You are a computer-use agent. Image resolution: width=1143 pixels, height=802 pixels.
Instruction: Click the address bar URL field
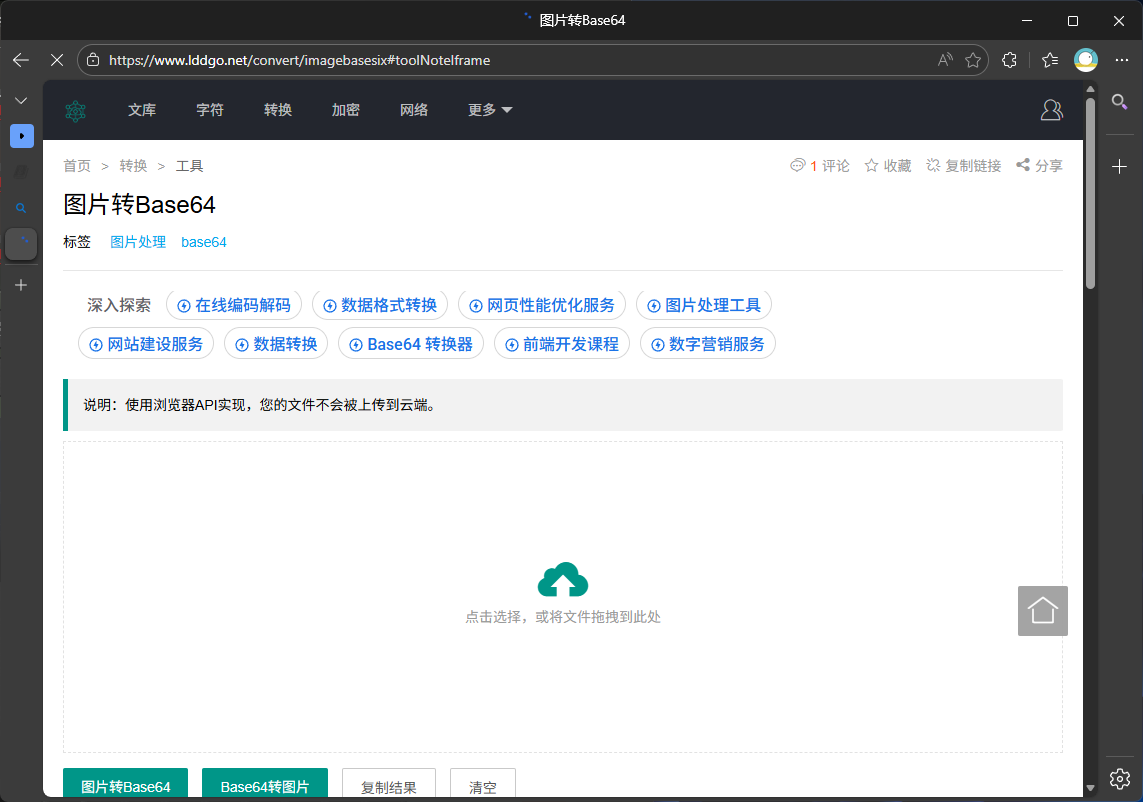pos(500,60)
